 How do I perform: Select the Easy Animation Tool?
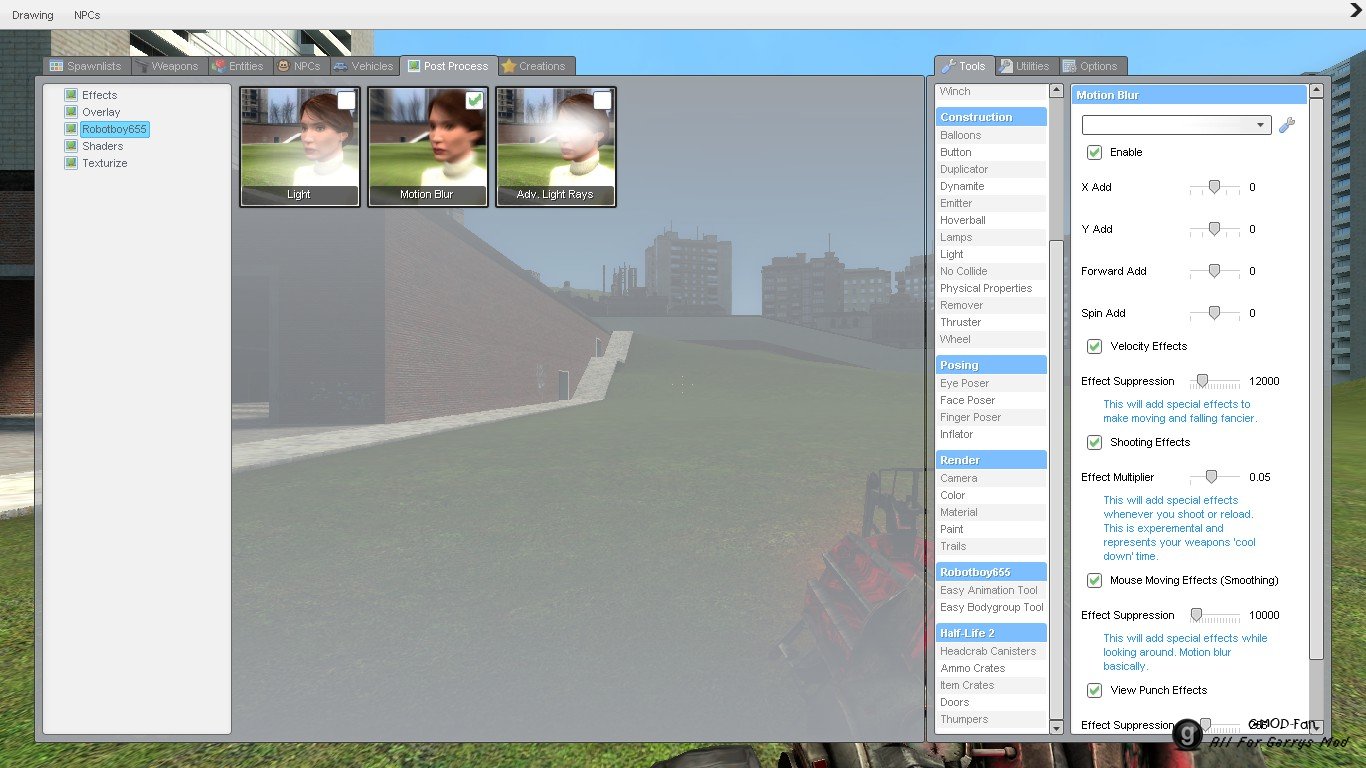click(991, 590)
